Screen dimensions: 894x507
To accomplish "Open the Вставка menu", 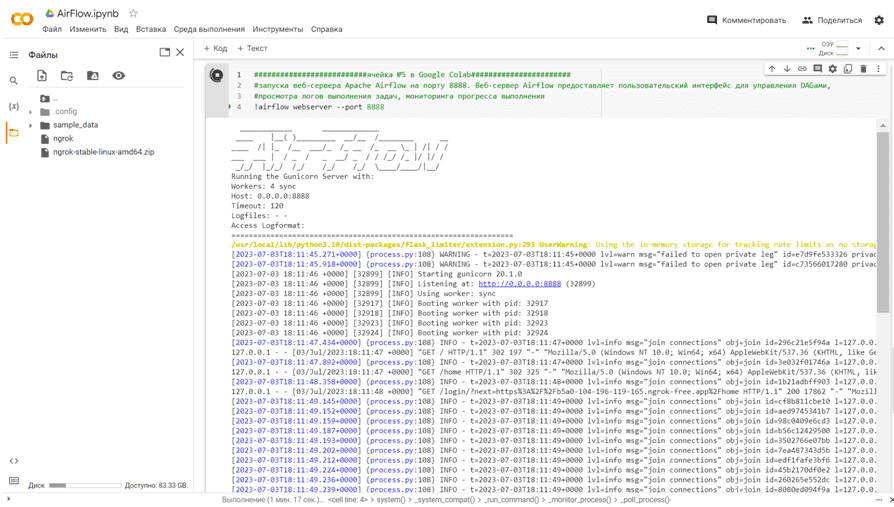I will [x=151, y=29].
